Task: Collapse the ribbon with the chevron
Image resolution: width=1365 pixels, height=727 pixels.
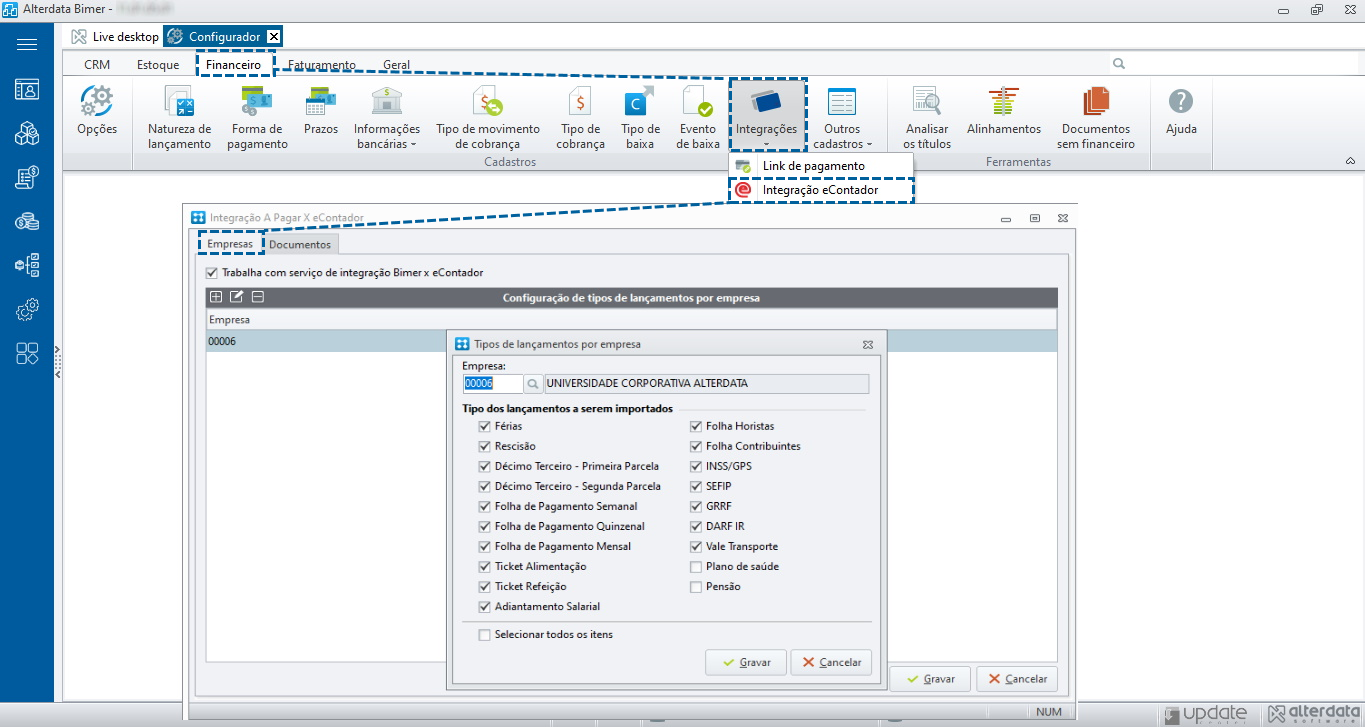Action: [x=1350, y=161]
